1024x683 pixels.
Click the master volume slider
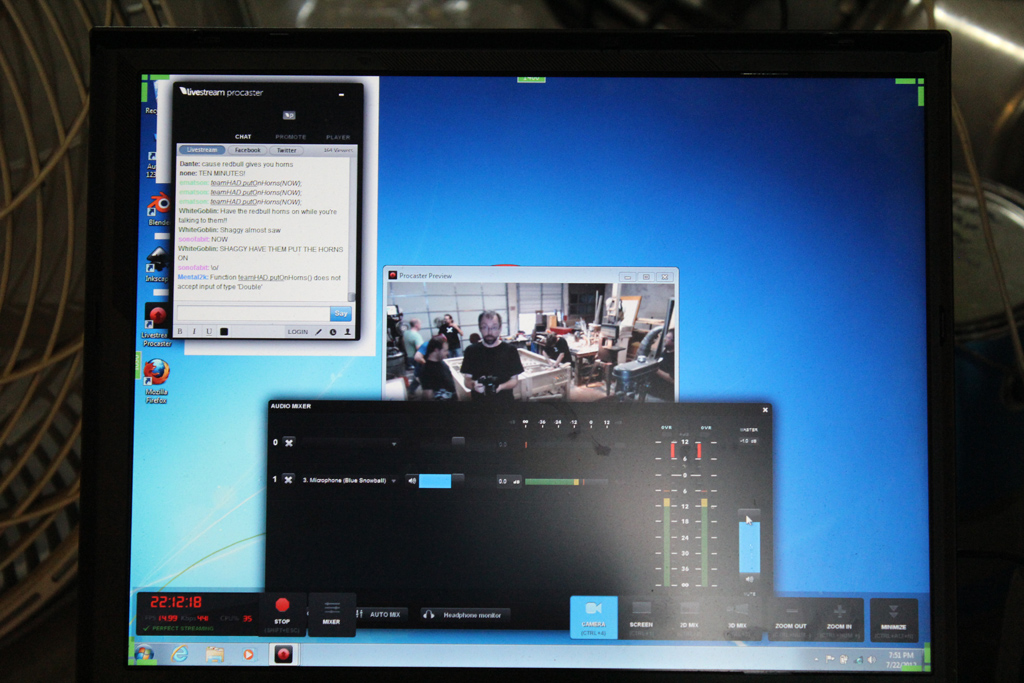click(x=749, y=543)
